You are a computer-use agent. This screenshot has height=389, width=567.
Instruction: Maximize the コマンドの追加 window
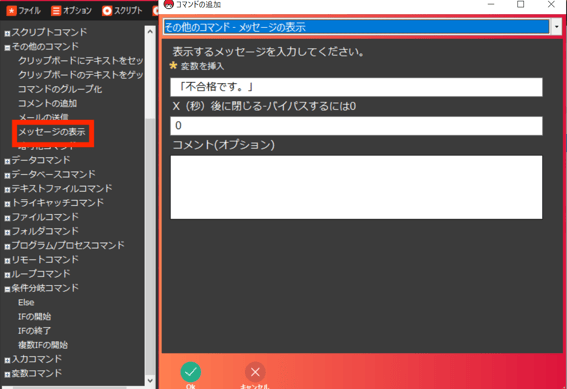(x=520, y=4)
